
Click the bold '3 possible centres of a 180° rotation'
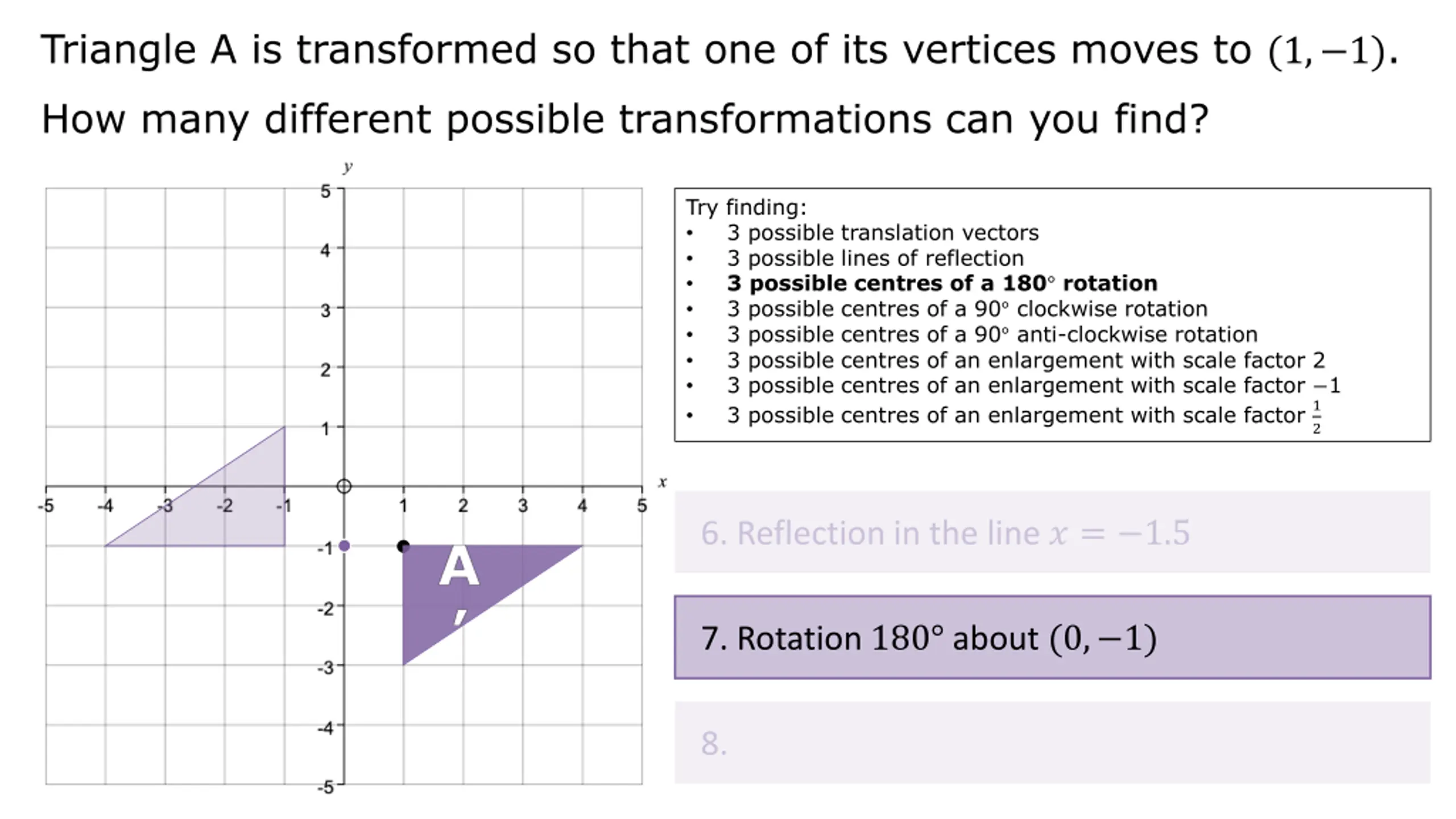pos(942,283)
